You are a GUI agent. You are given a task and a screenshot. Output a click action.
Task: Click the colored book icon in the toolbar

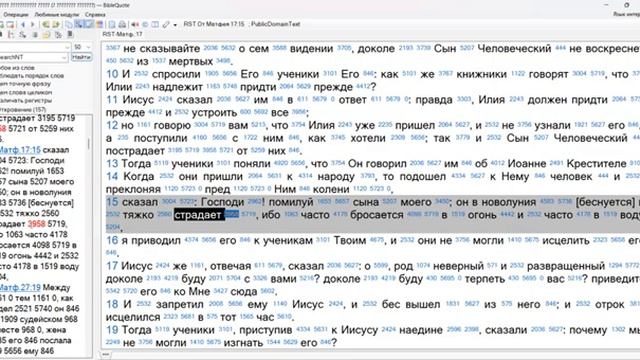pyautogui.click(x=99, y=24)
